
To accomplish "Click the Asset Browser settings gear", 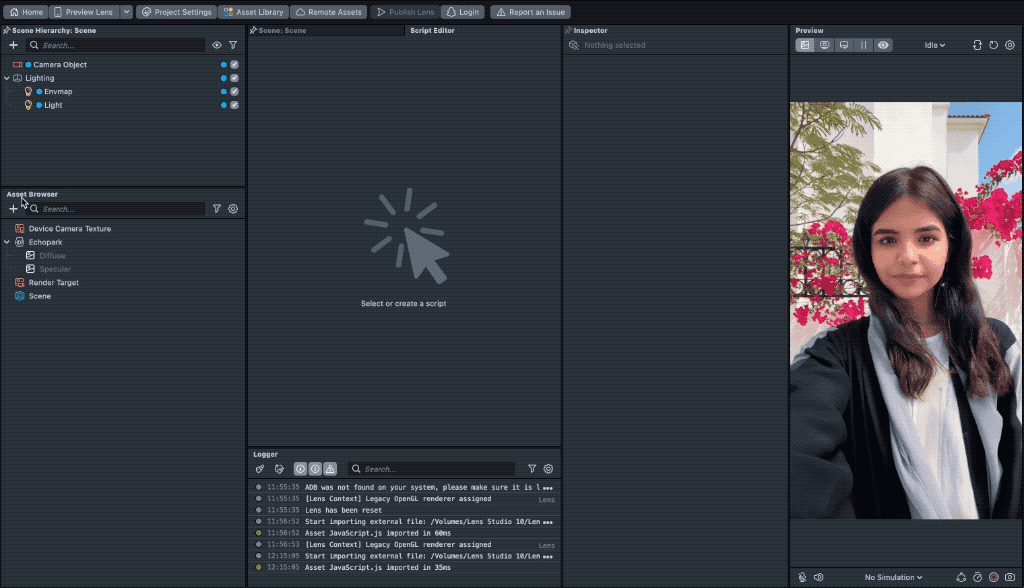I will [x=233, y=209].
